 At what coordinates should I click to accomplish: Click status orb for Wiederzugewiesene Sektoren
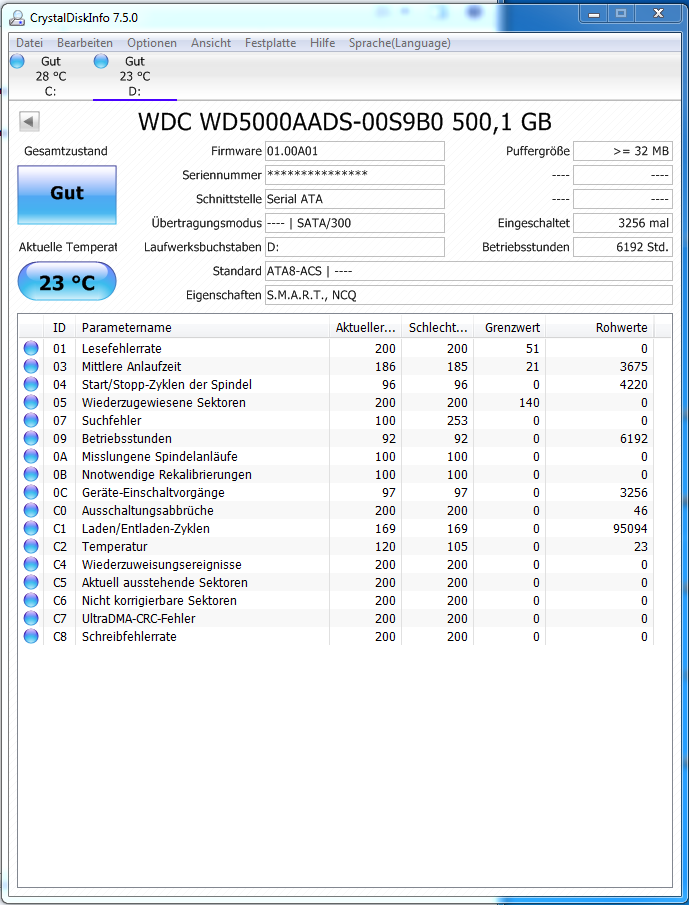point(31,402)
